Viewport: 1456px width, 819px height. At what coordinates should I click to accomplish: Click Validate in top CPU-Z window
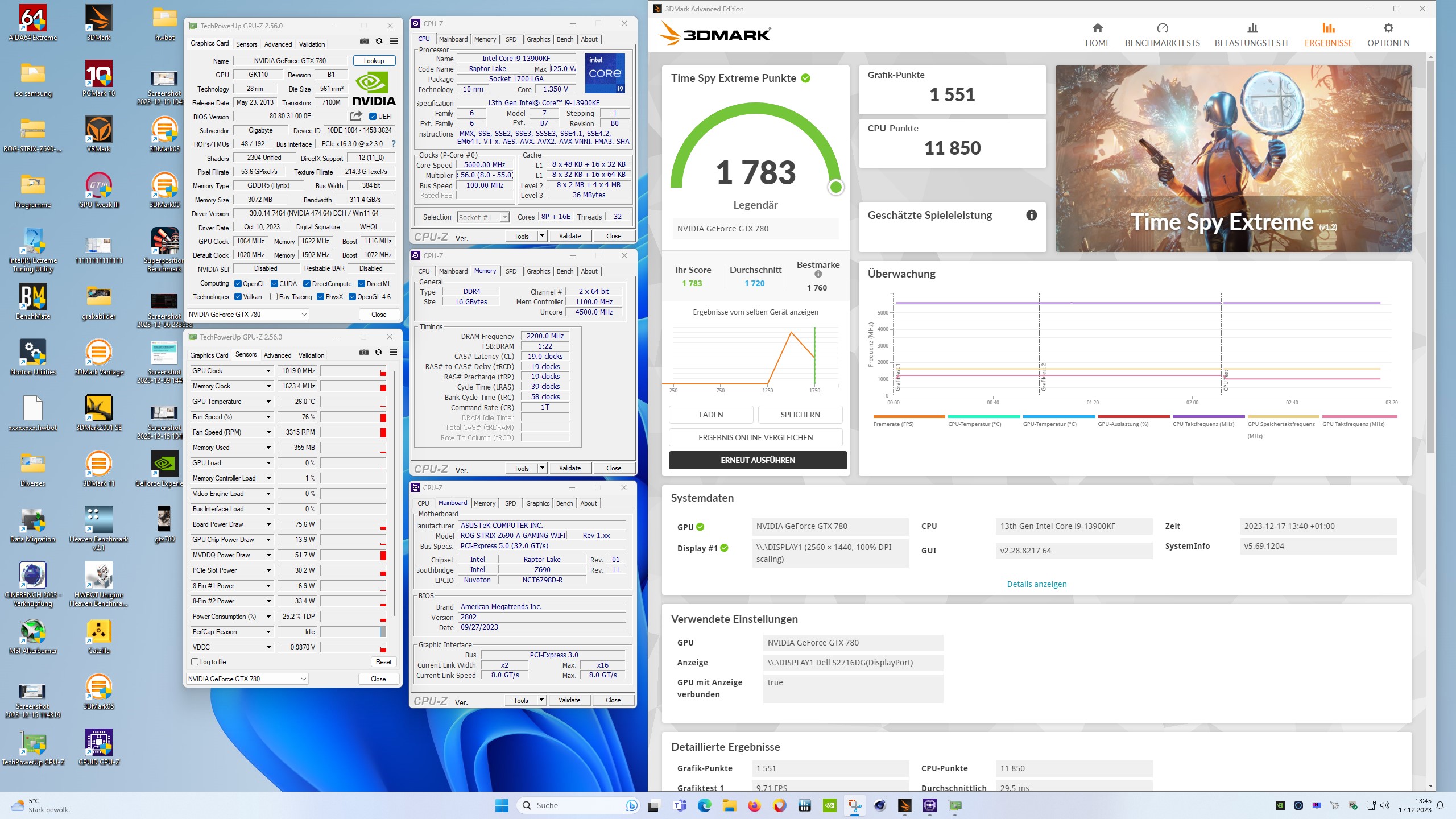570,236
